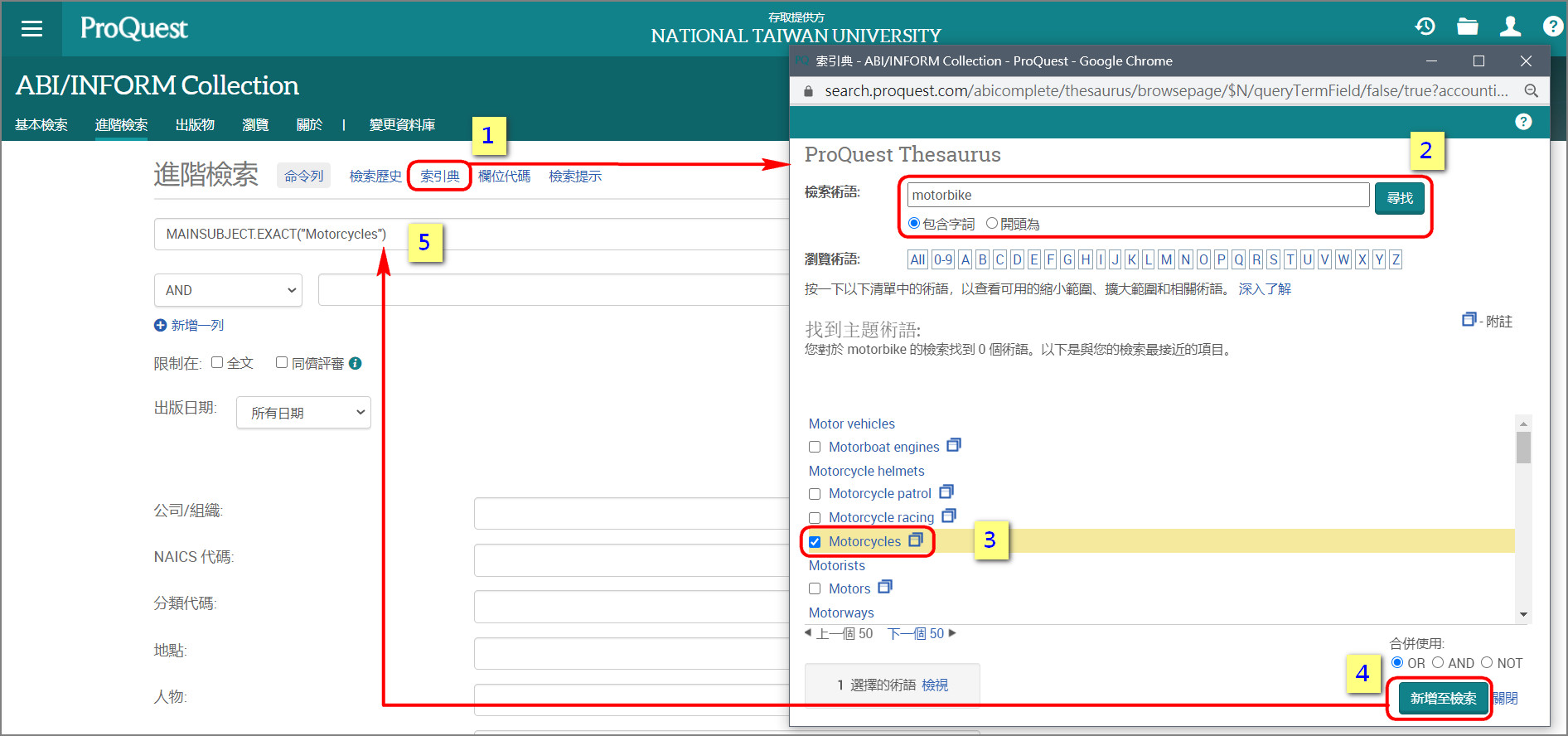Click the lock icon in popup address bar
This screenshot has width=1568, height=736.
(808, 90)
